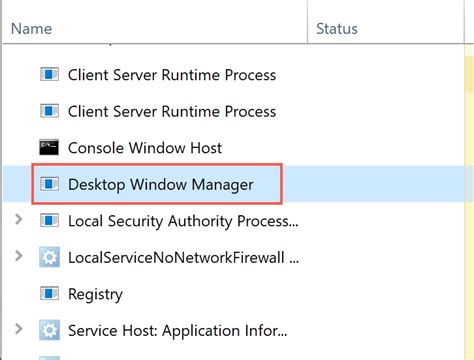
Task: Select the Desktop Window Manager row
Action: click(x=233, y=184)
